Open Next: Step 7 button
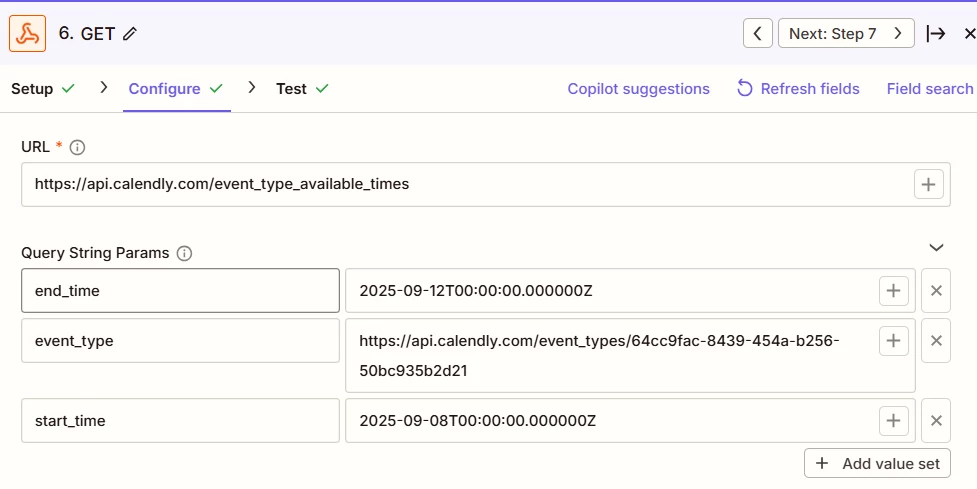Viewport: 977px width, 489px height. click(x=846, y=33)
